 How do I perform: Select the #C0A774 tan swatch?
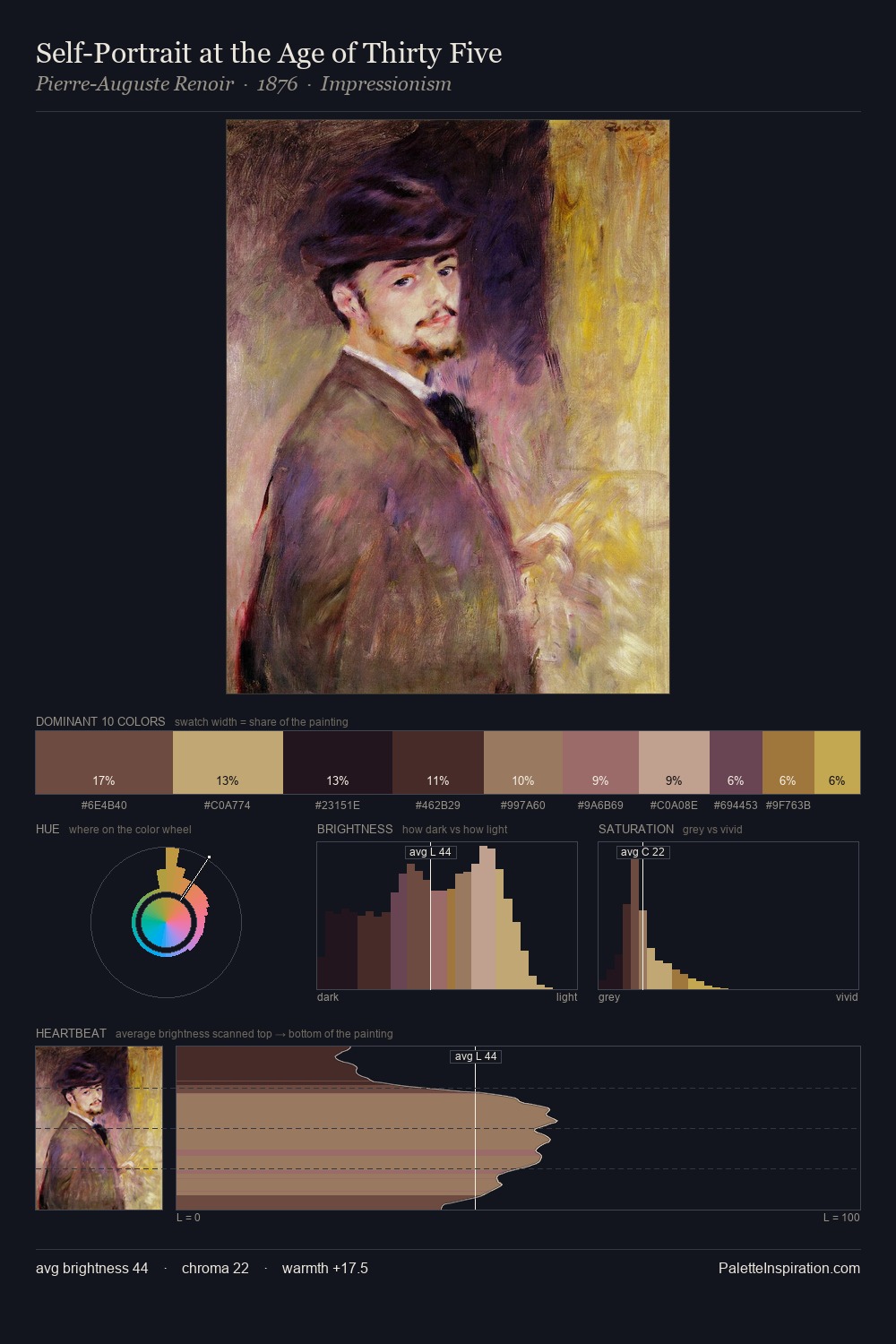[x=228, y=762]
